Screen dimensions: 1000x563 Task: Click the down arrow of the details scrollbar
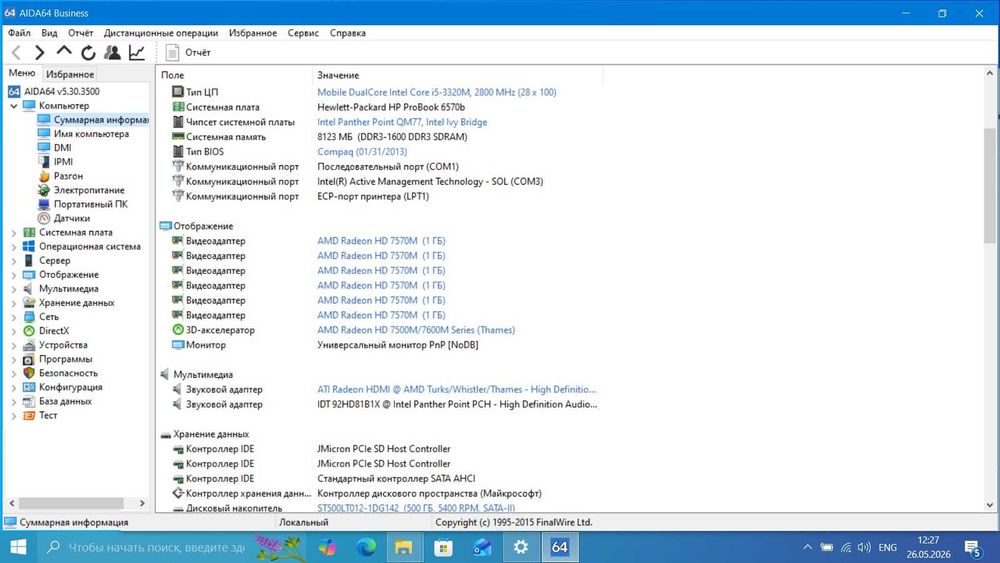click(990, 505)
